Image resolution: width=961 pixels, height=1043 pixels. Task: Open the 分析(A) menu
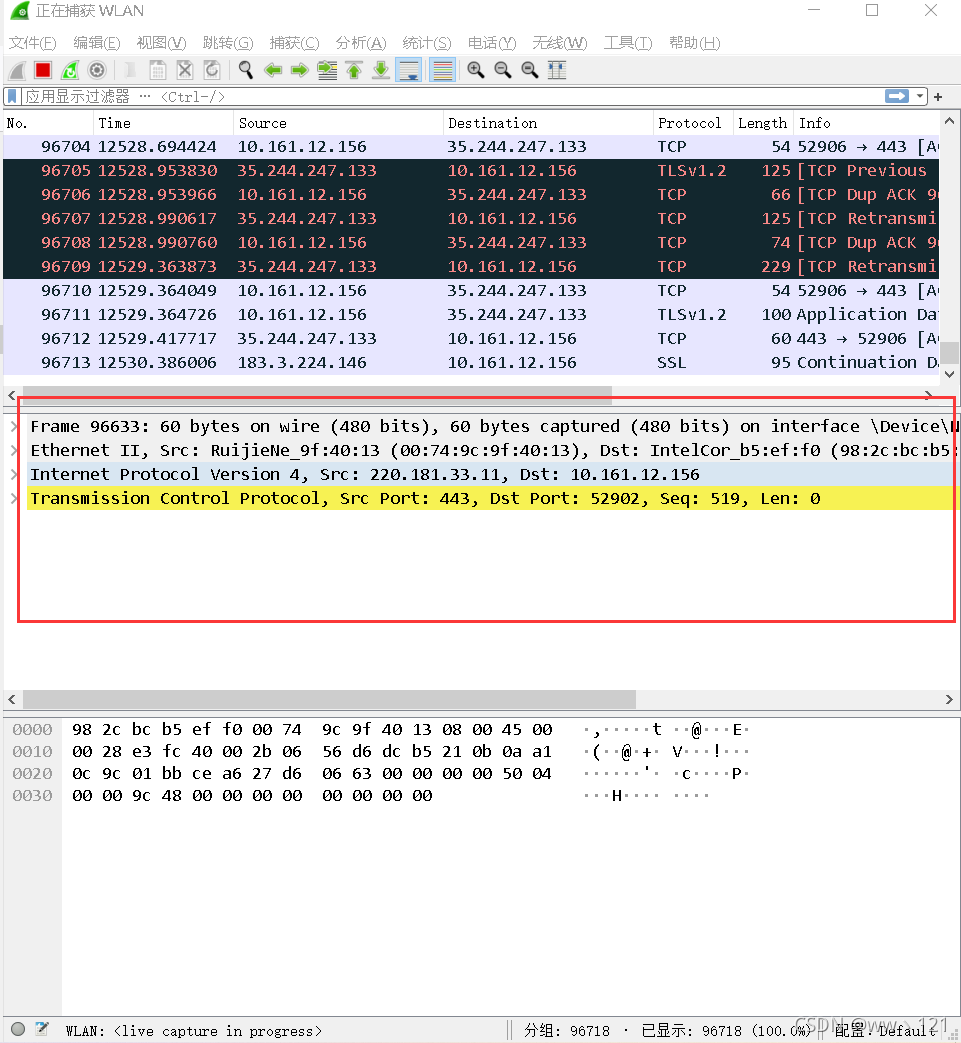tap(360, 43)
